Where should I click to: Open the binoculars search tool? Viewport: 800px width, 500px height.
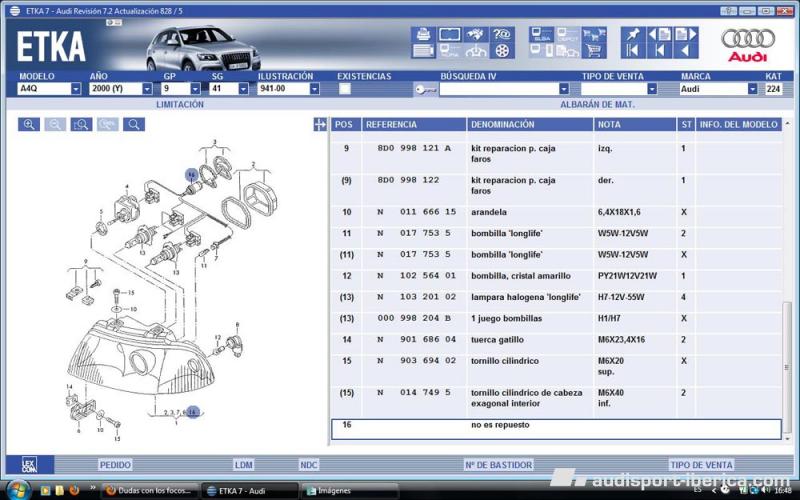pos(476,35)
